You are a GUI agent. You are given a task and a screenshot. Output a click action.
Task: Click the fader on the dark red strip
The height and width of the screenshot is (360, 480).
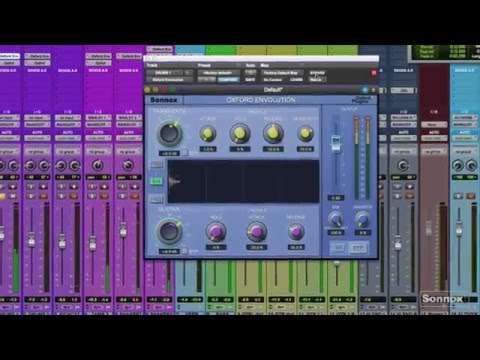point(429,228)
